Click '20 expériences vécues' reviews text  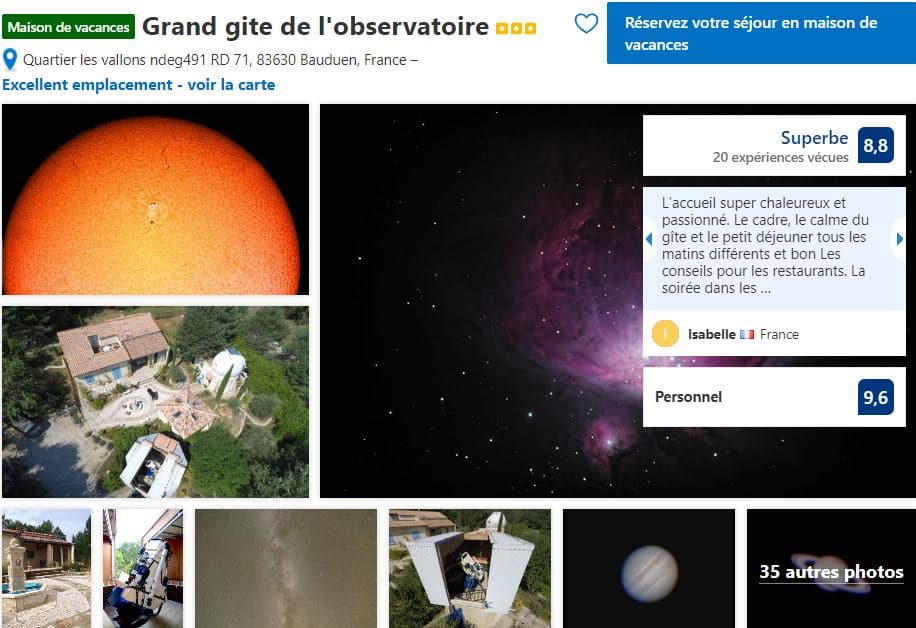pos(780,157)
